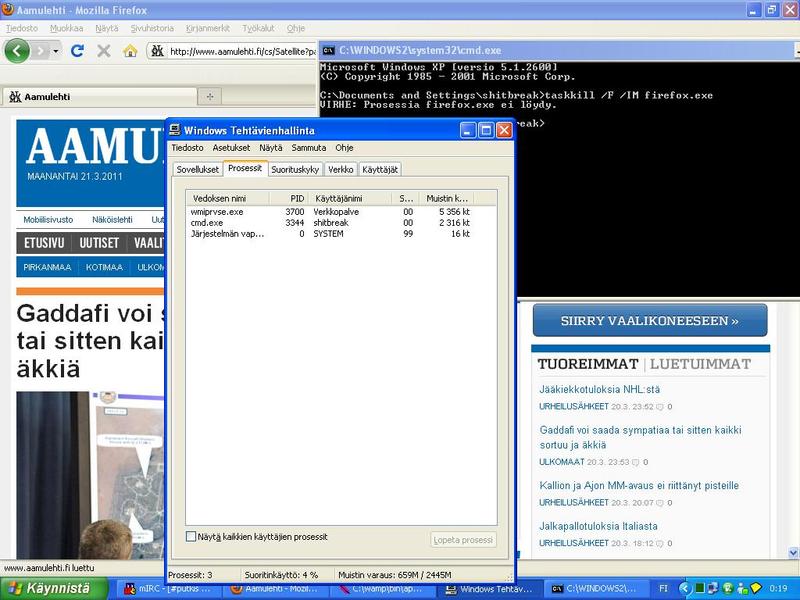This screenshot has height=600, width=800.
Task: Click the grey stop loading X icon
Action: (104, 51)
